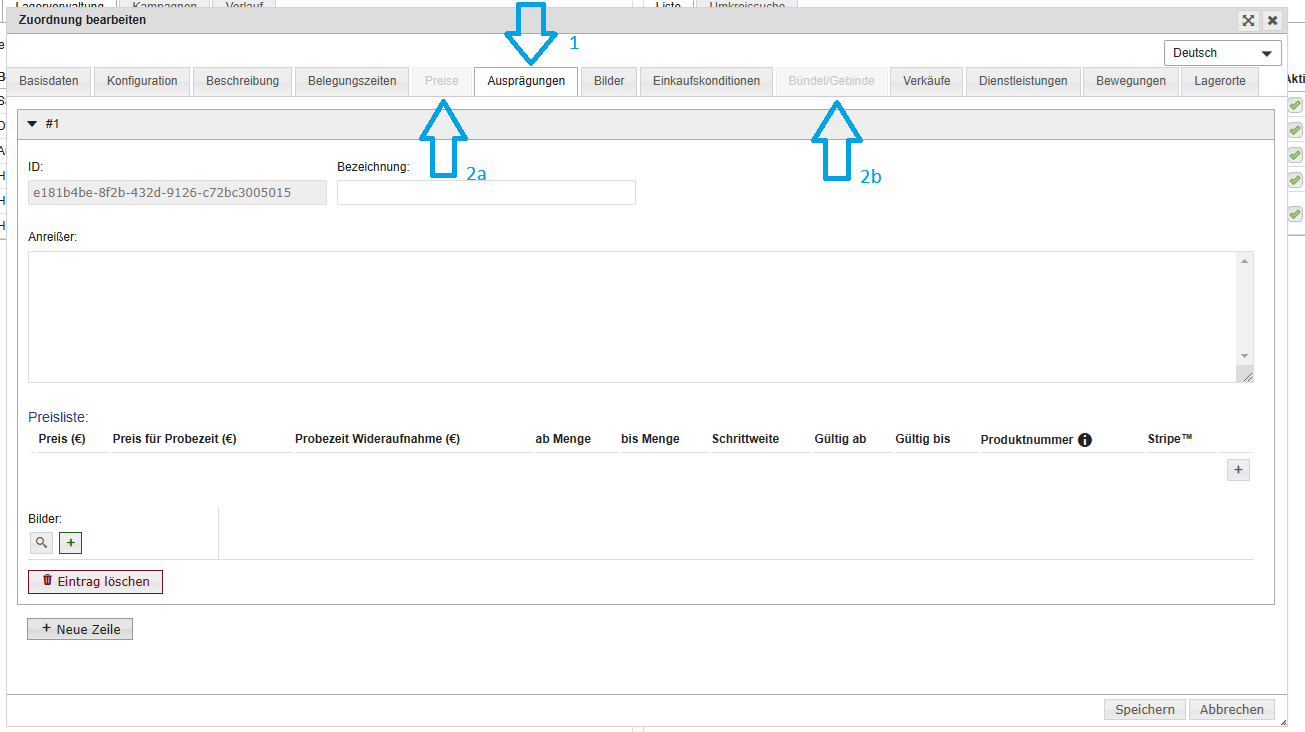Go to the Einkaufskonditionen tab
The width and height of the screenshot is (1305, 732).
(706, 81)
